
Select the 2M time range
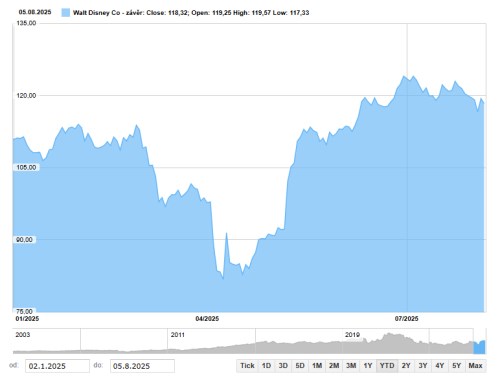tap(334, 366)
